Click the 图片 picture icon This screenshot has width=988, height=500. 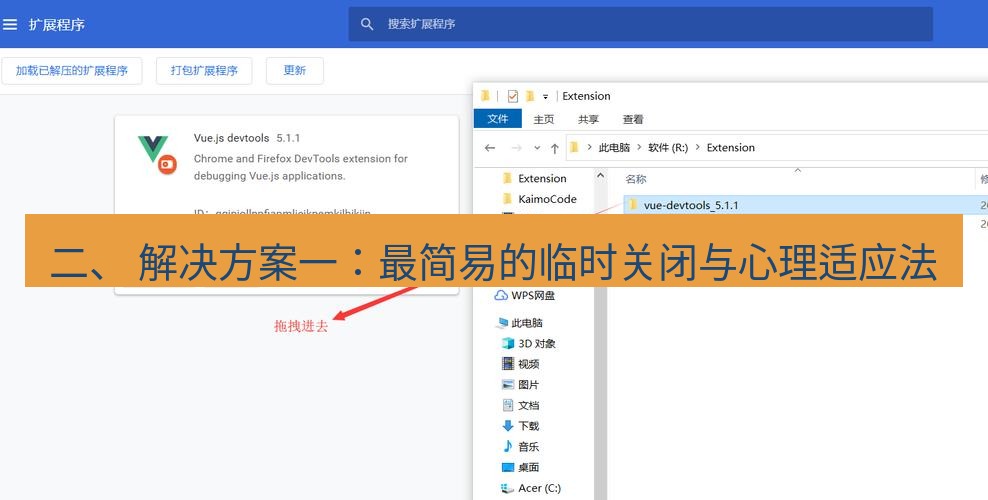pyautogui.click(x=508, y=384)
